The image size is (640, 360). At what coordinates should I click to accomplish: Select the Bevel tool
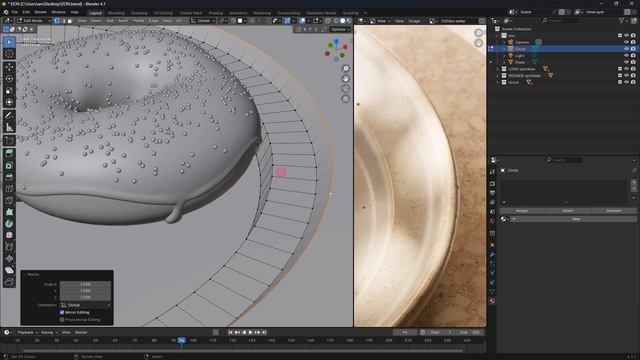pos(9,177)
